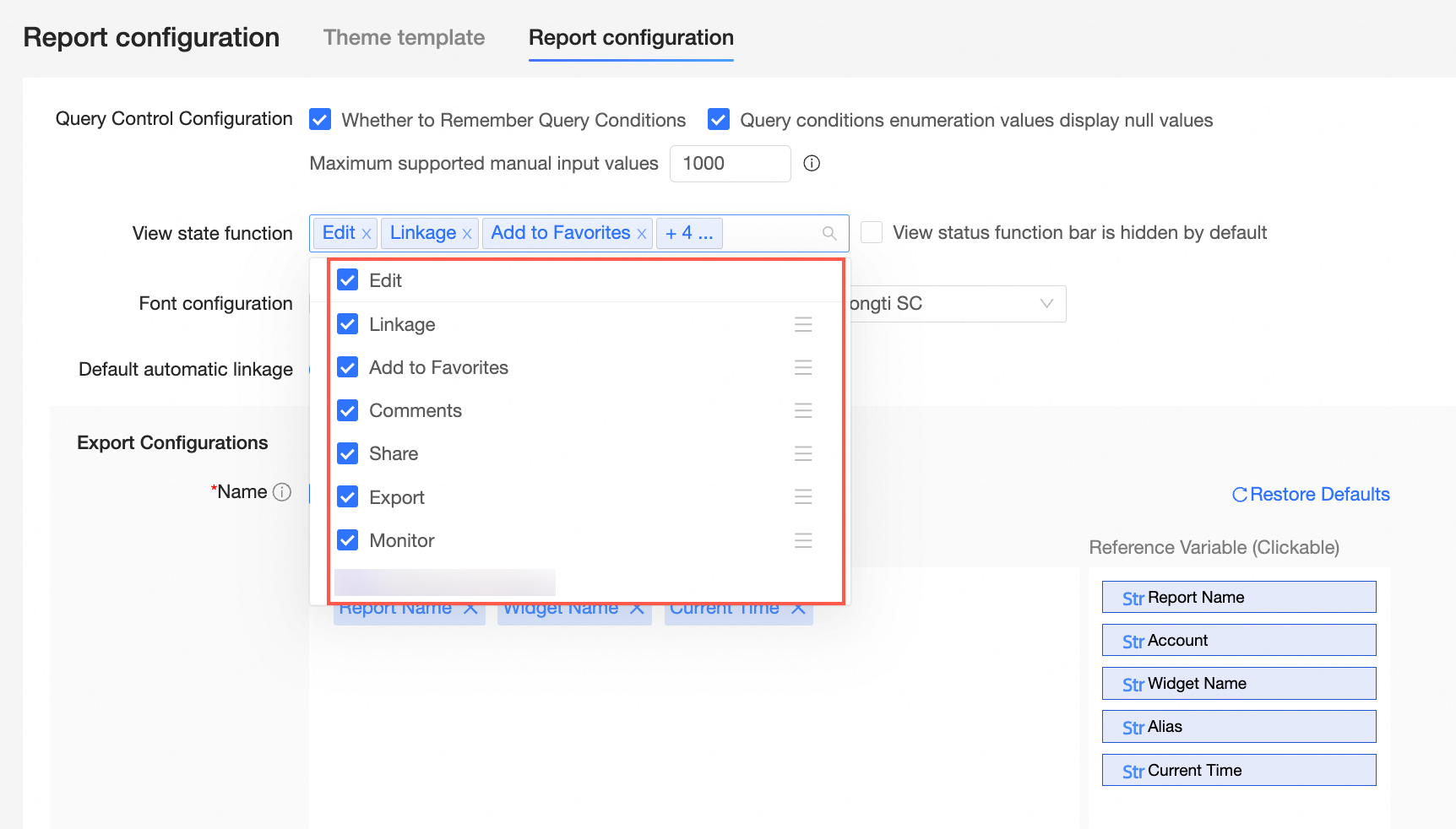Expand the +4 more tags indicator
1456x829 pixels.
(689, 233)
